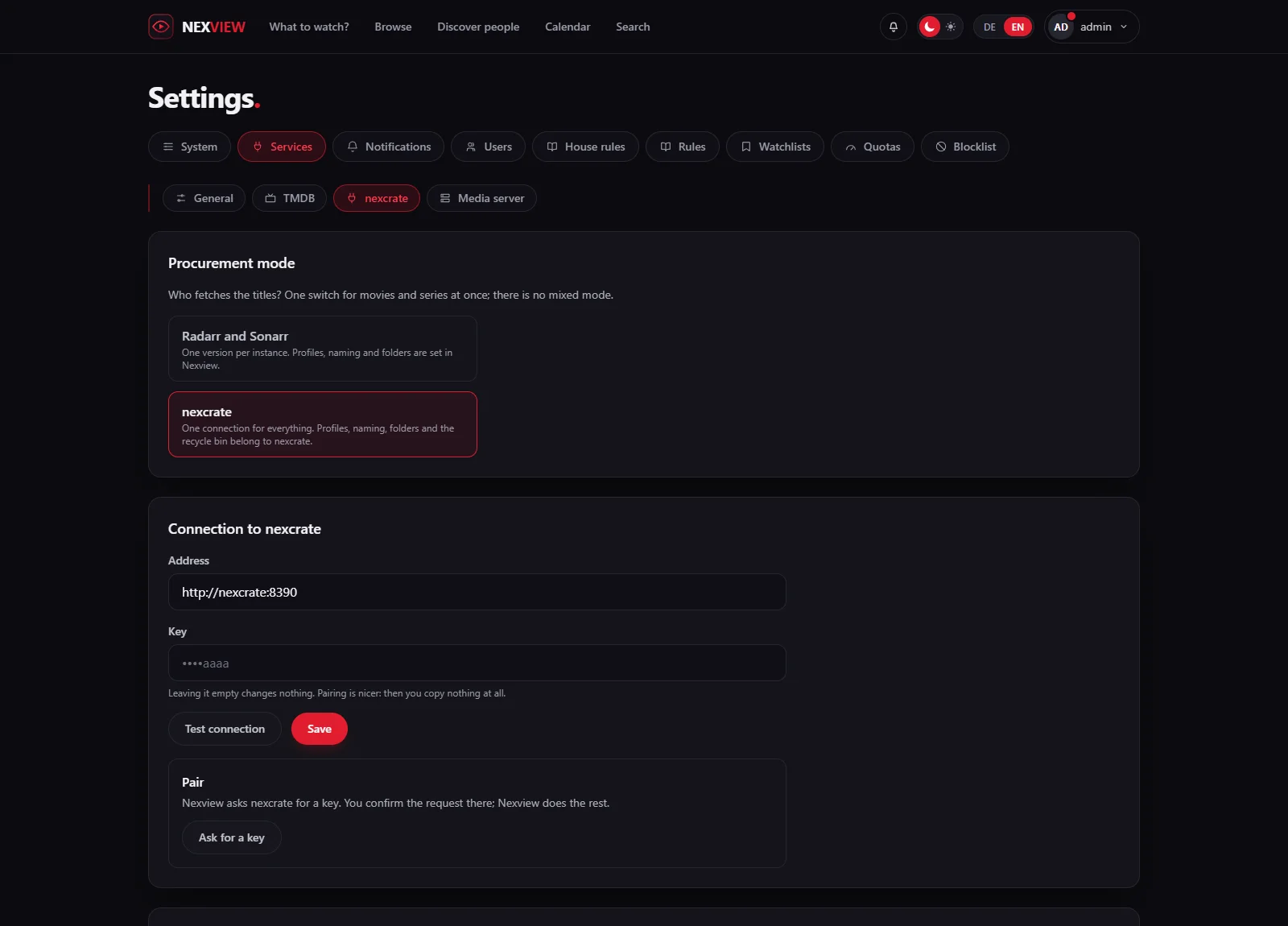
Task: Click the bookmark icon on Watchlists tab
Action: (x=746, y=147)
